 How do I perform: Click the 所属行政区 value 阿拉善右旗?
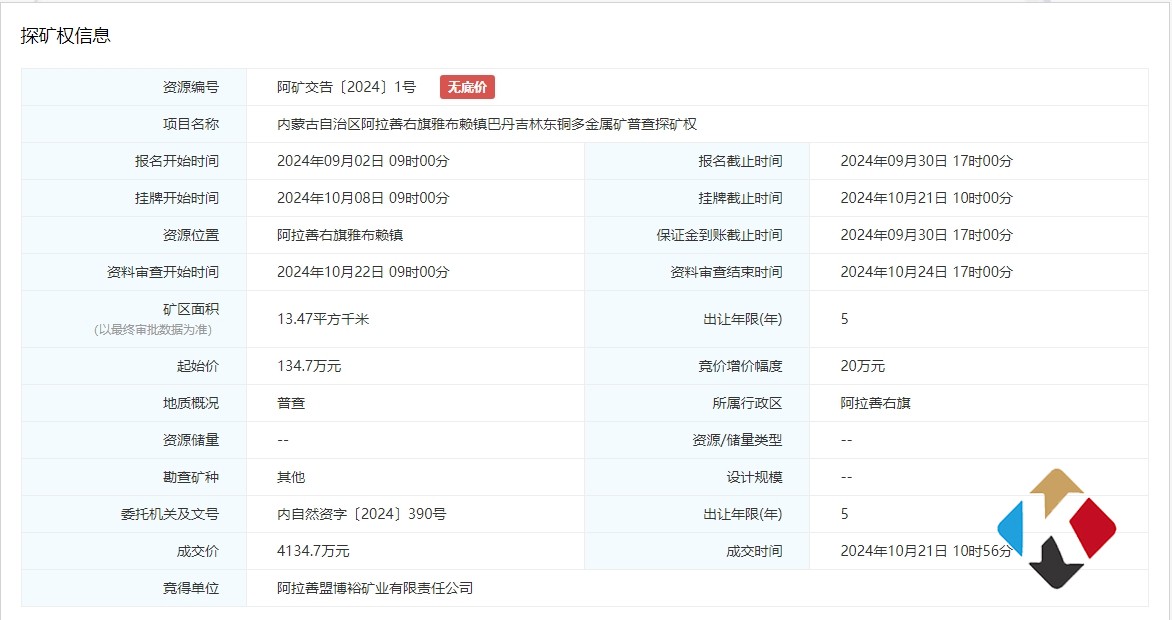(875, 403)
